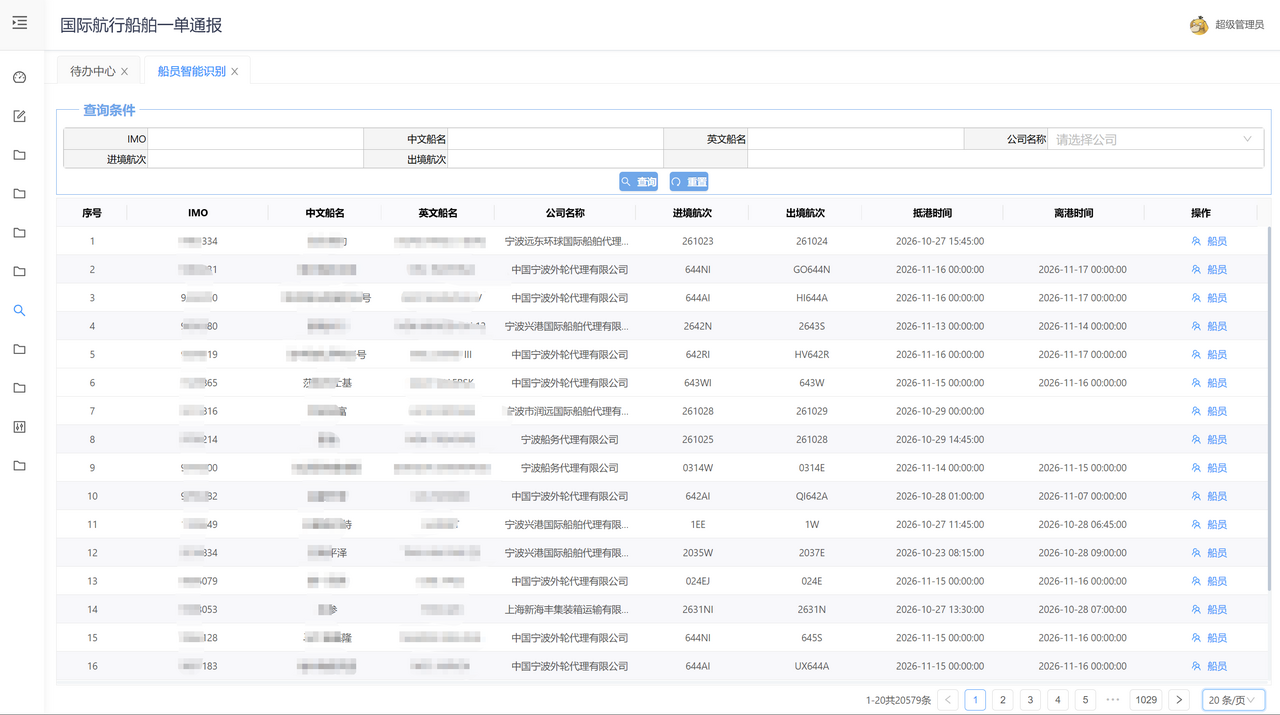The height and width of the screenshot is (715, 1280).
Task: Focus the 英文船名 input field
Action: pos(855,139)
